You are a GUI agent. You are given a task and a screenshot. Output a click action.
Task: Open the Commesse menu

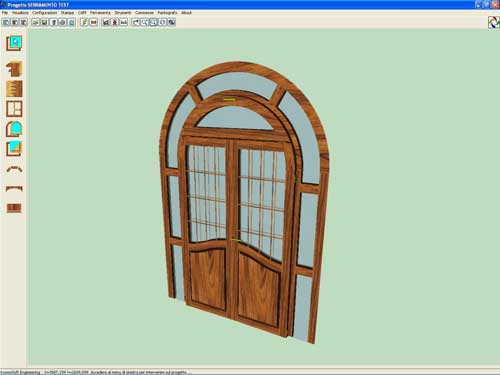click(x=144, y=13)
